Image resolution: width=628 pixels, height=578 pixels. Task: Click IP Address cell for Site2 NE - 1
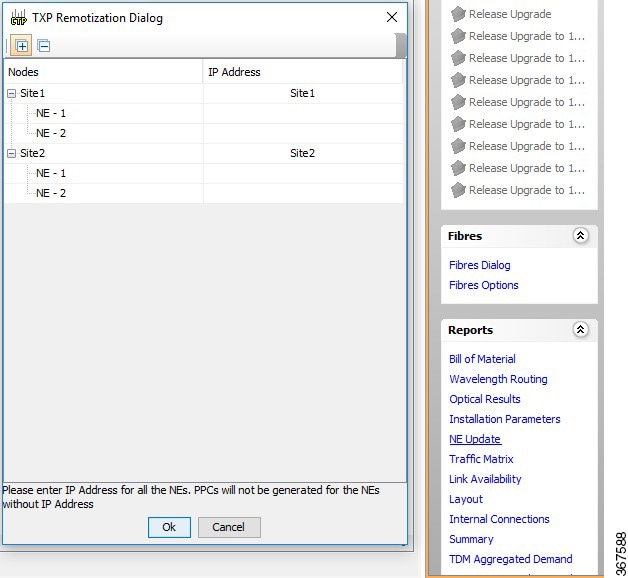pyautogui.click(x=303, y=173)
